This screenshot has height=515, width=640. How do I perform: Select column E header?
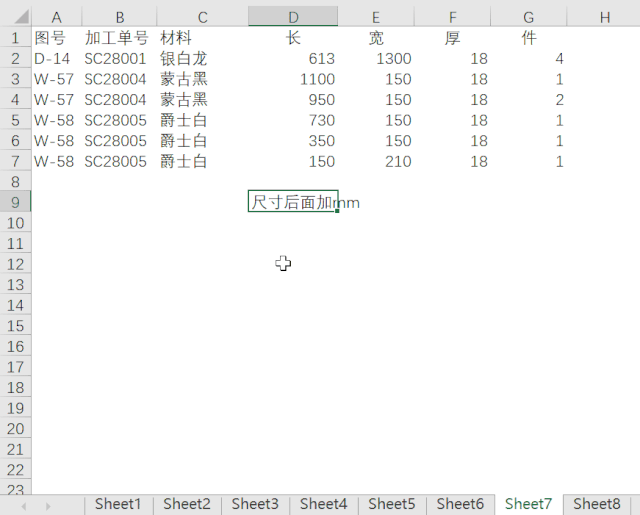coord(376,17)
